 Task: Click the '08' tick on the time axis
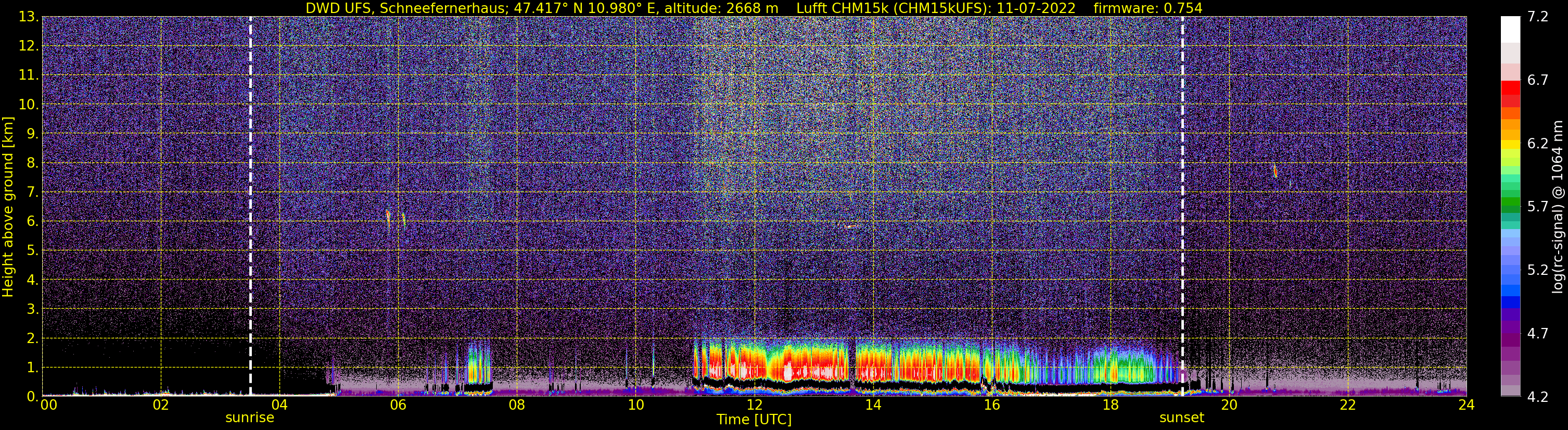(x=517, y=405)
